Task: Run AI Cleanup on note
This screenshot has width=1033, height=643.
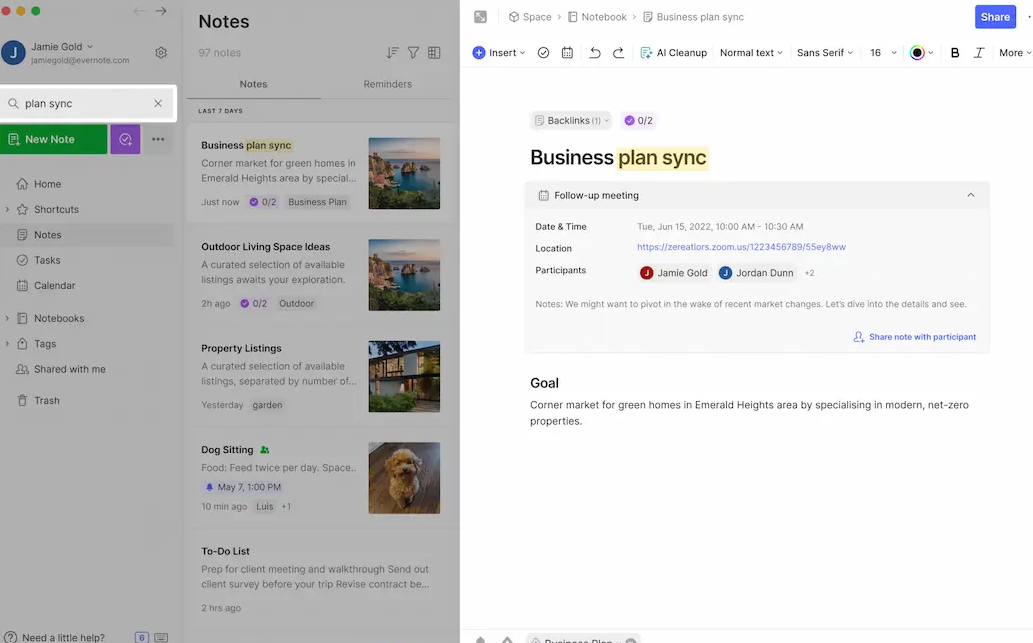Action: point(673,53)
